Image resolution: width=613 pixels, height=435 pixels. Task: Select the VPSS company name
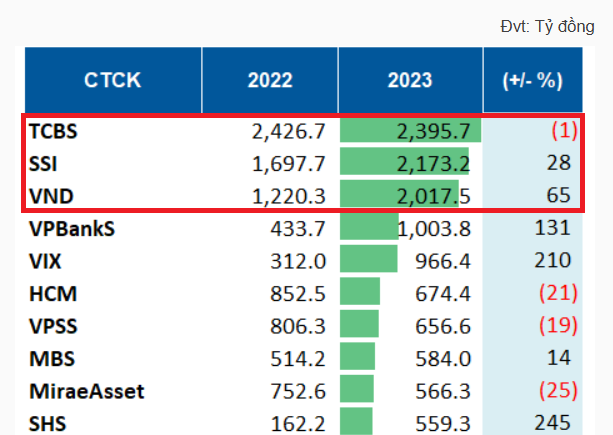53,326
